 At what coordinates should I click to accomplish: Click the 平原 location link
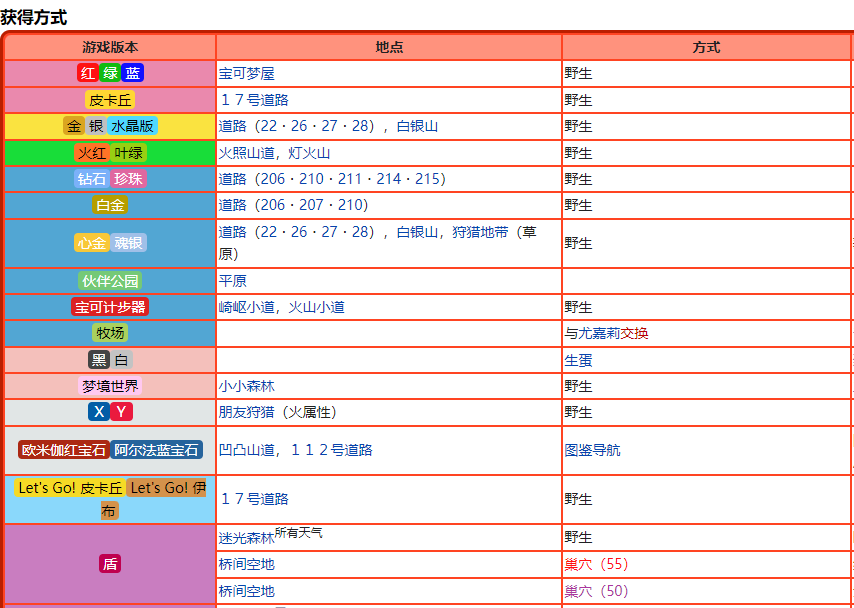point(233,281)
